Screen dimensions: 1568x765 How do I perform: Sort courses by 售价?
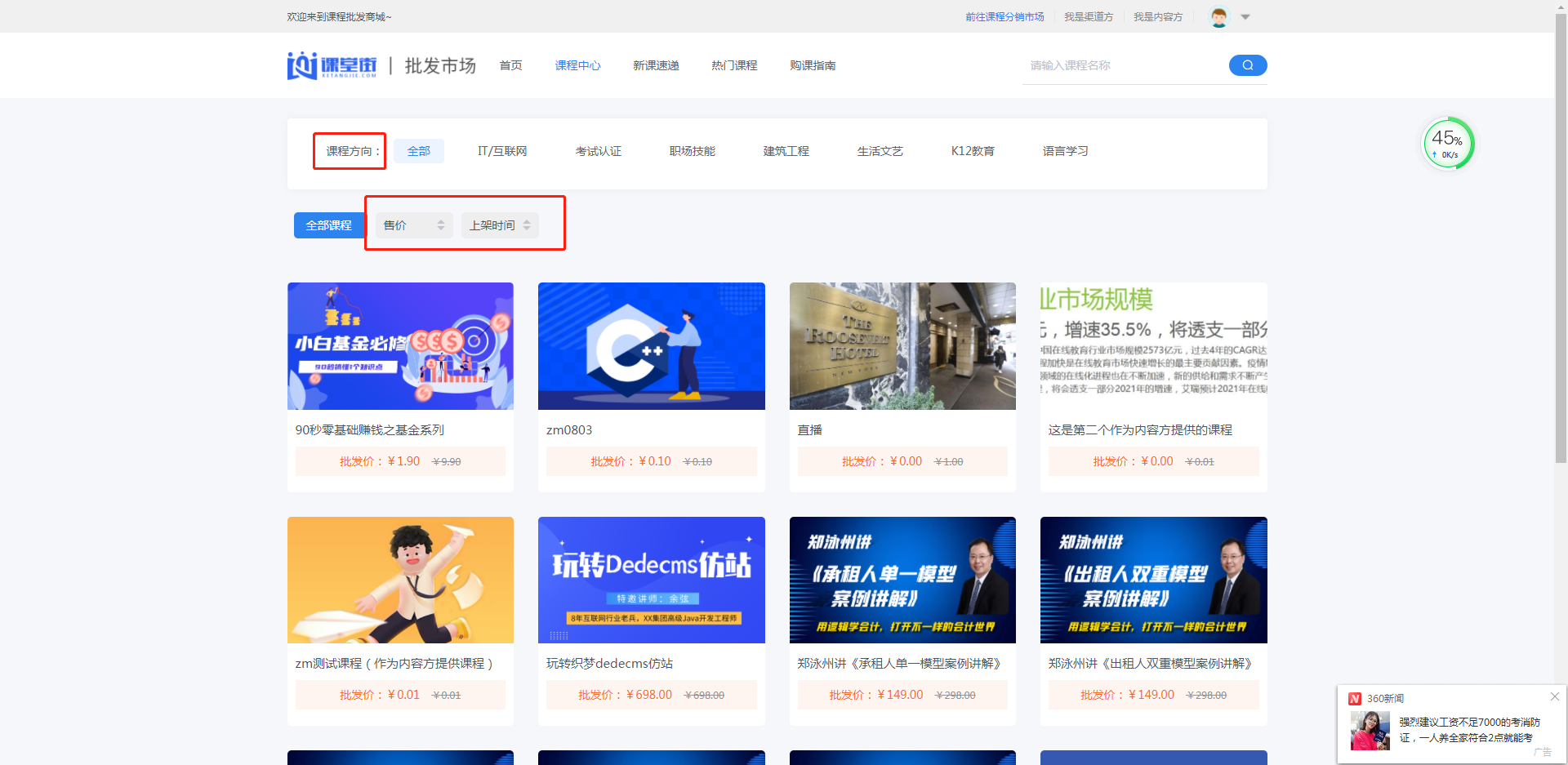pyautogui.click(x=413, y=225)
